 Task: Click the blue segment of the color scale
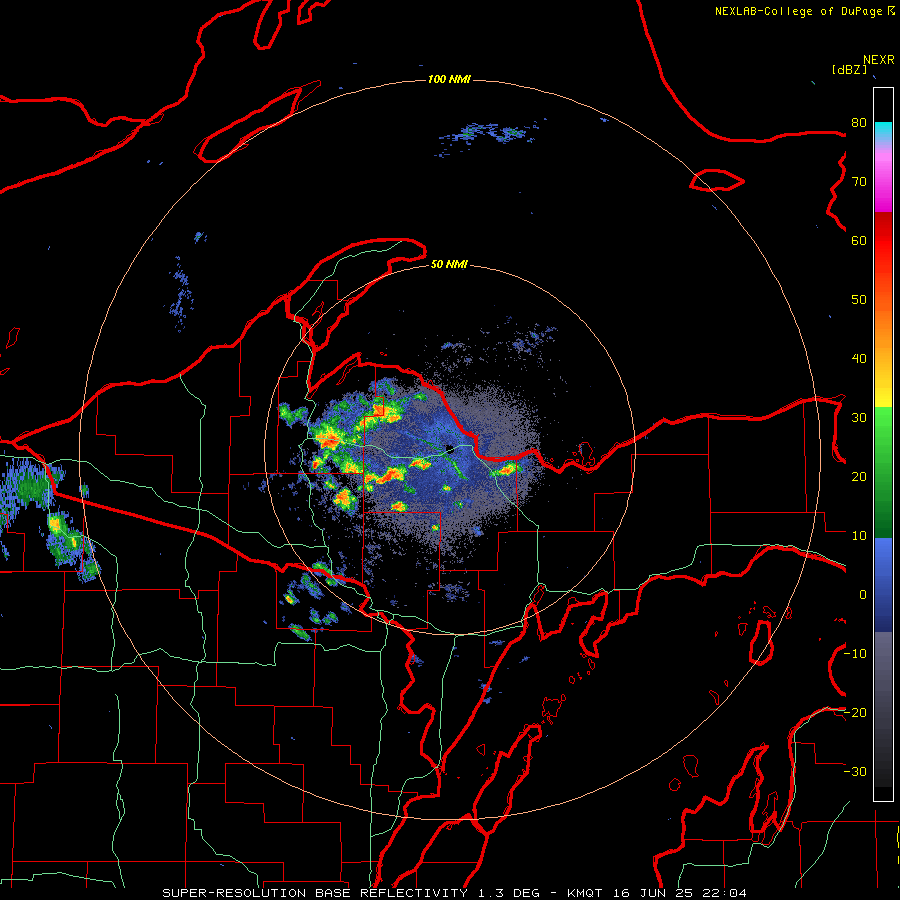click(883, 585)
